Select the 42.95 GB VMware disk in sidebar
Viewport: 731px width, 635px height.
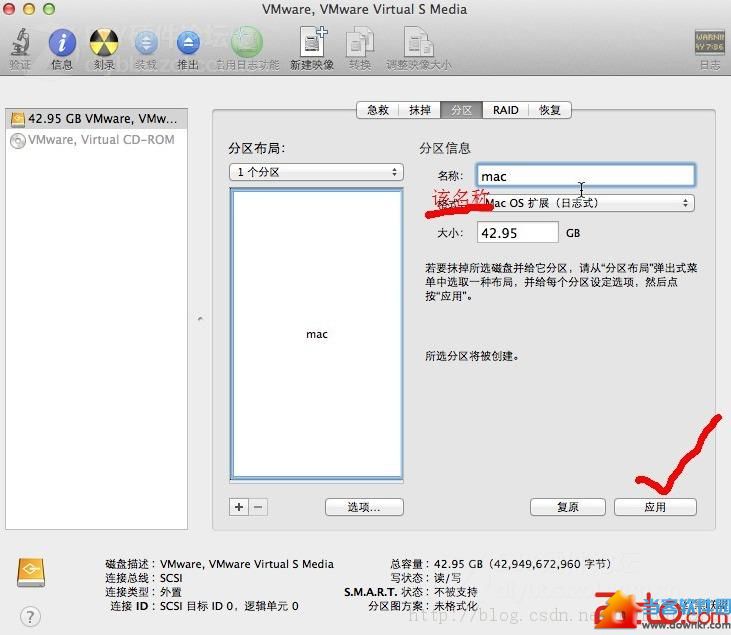97,119
